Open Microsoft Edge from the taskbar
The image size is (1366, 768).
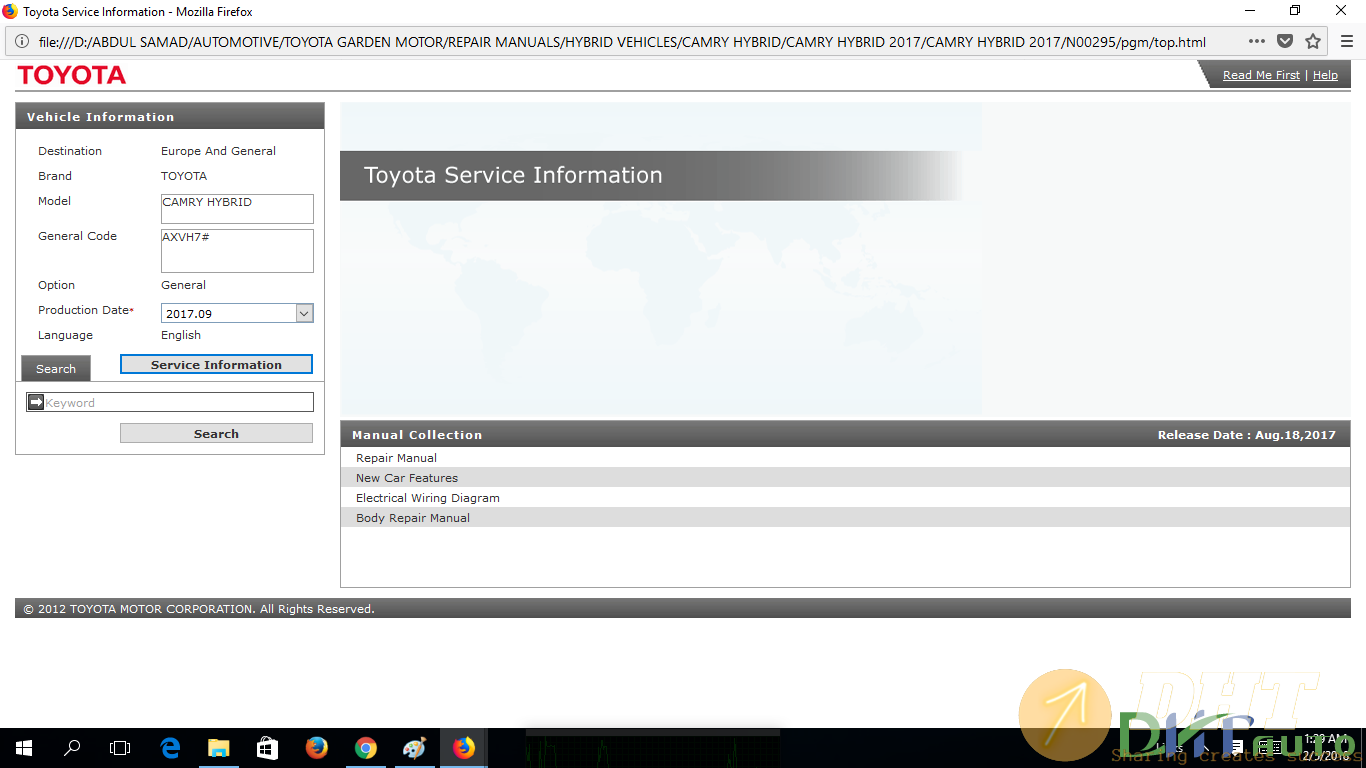coord(170,748)
